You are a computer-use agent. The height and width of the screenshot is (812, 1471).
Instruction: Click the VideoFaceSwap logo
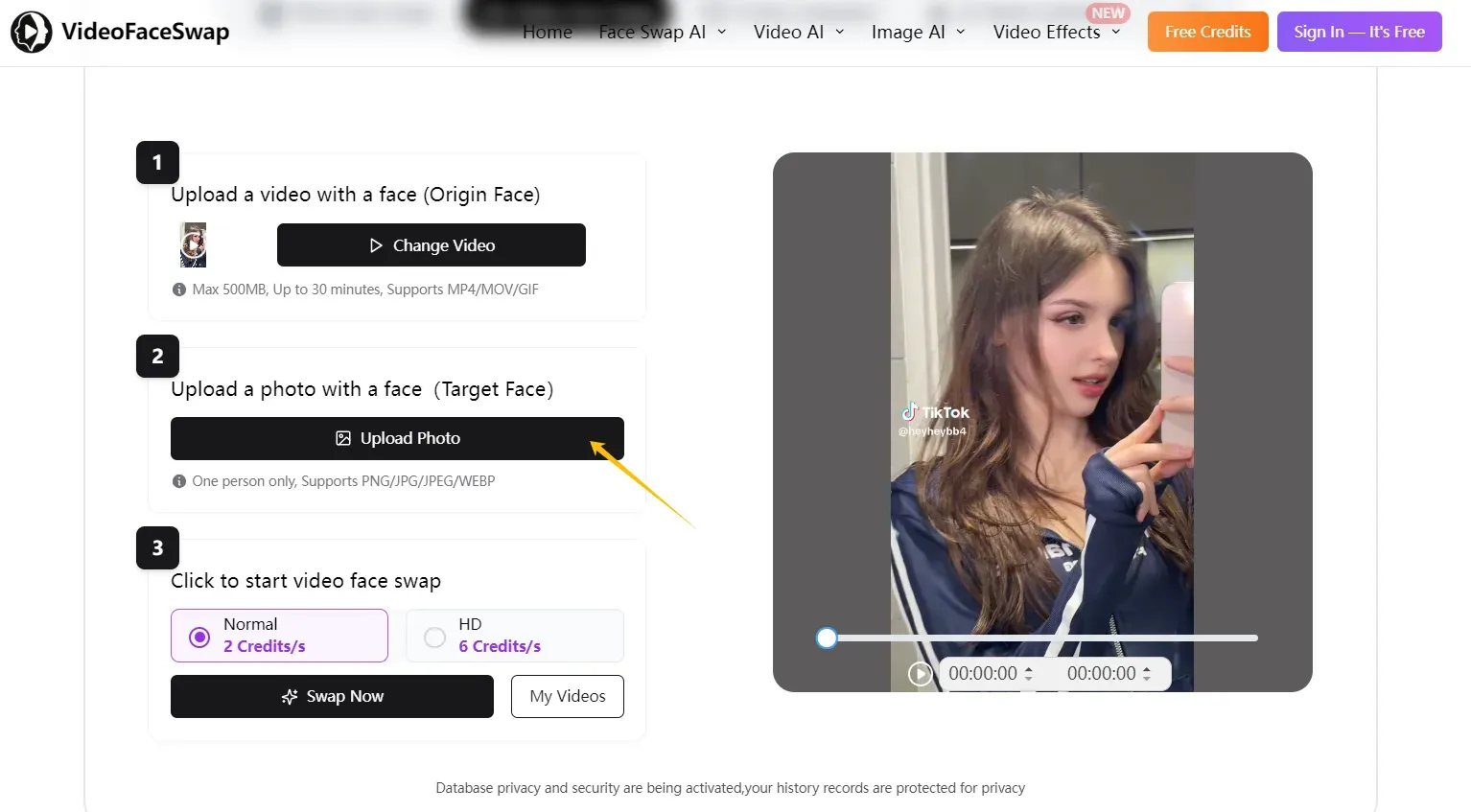(119, 31)
